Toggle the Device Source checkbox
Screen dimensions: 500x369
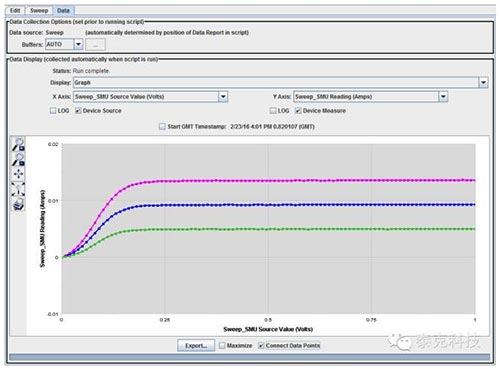point(78,111)
